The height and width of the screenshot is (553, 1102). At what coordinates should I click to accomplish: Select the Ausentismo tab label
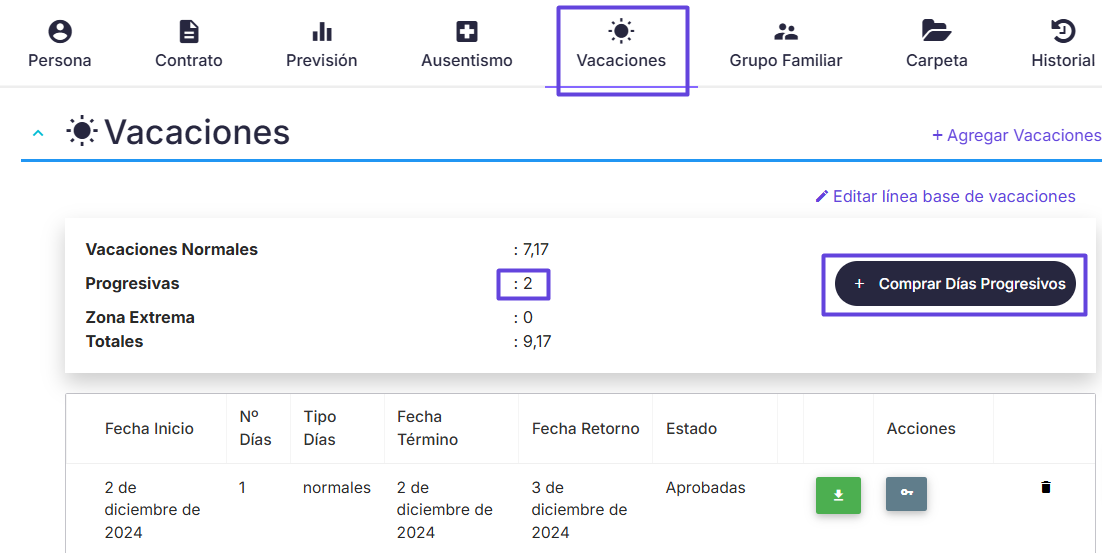(467, 60)
